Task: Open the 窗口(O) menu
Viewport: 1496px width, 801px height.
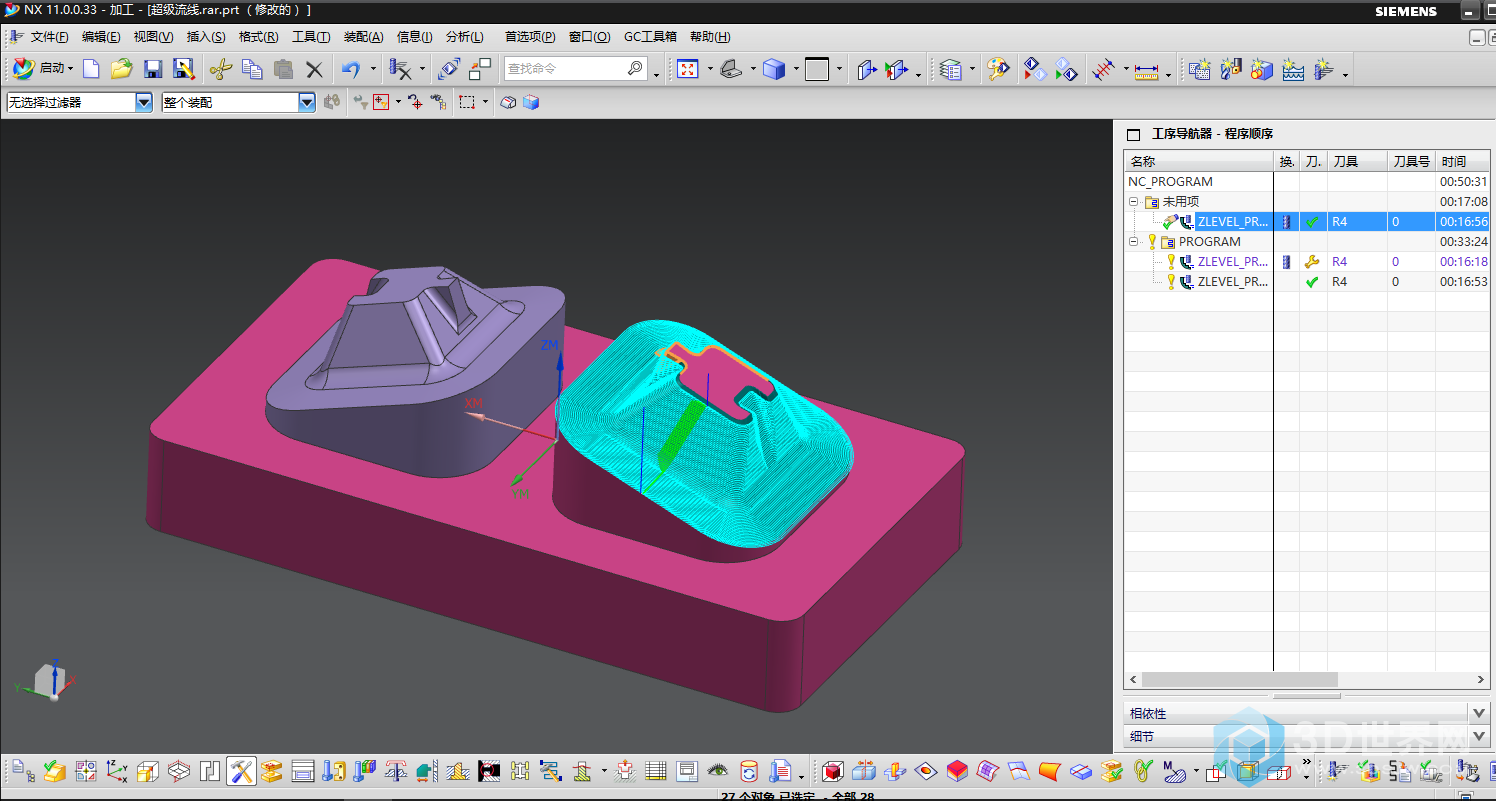Action: tap(589, 37)
